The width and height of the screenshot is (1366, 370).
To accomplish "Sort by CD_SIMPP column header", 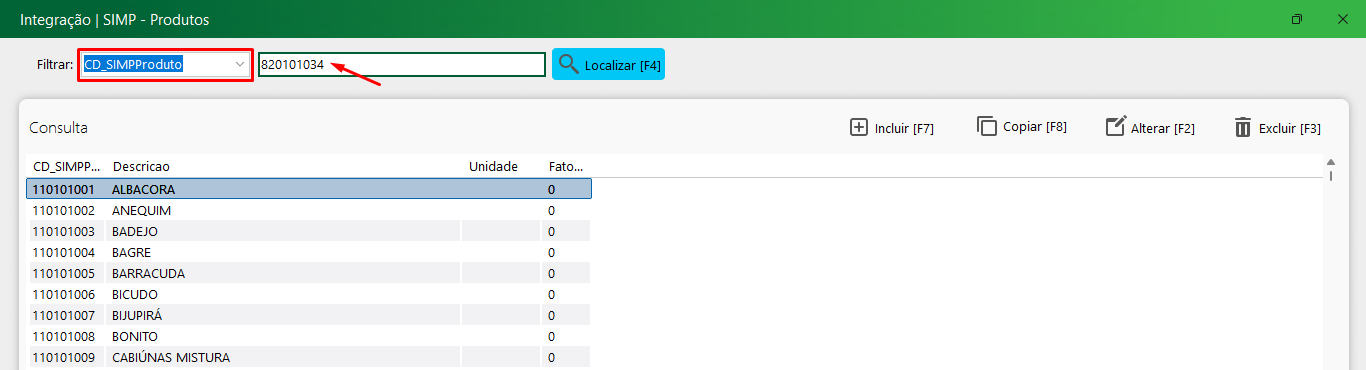I will point(65,166).
